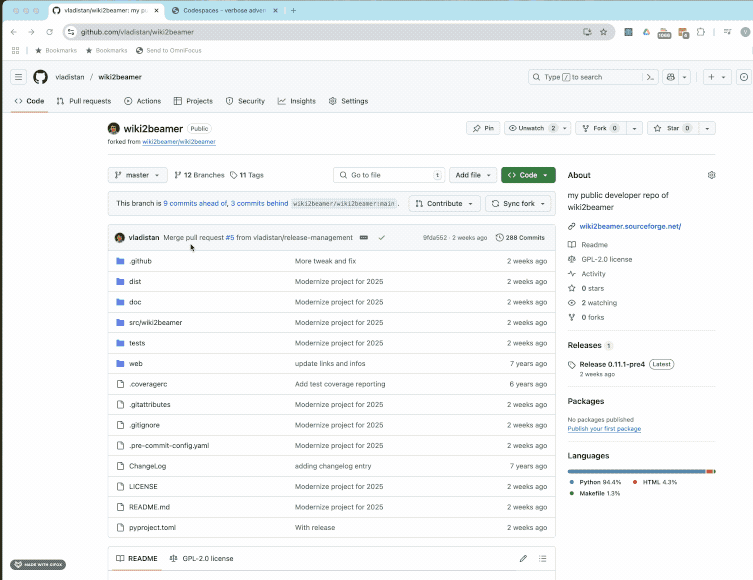The image size is (753, 580).
Task: Open the pyproject.toml file
Action: 152,528
